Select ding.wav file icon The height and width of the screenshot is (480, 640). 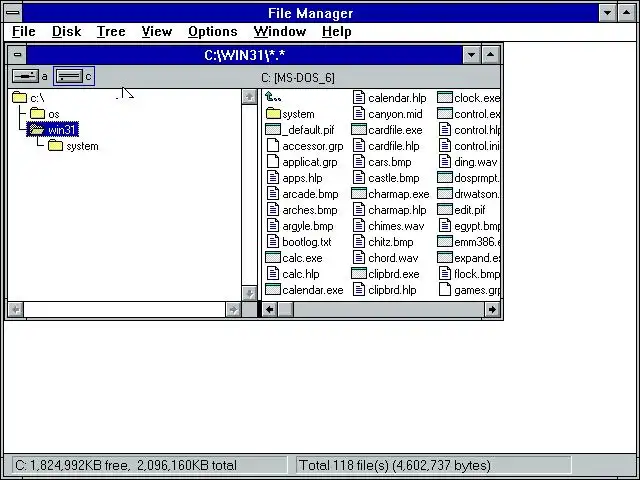click(445, 162)
